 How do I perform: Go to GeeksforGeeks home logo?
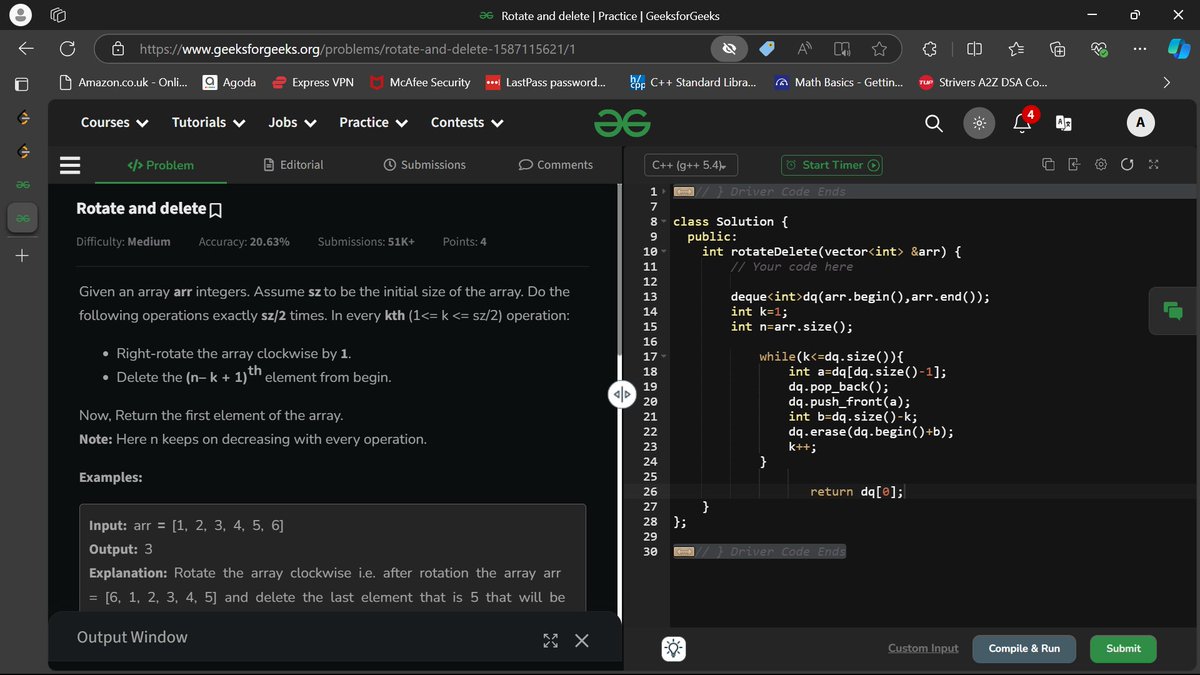[622, 123]
